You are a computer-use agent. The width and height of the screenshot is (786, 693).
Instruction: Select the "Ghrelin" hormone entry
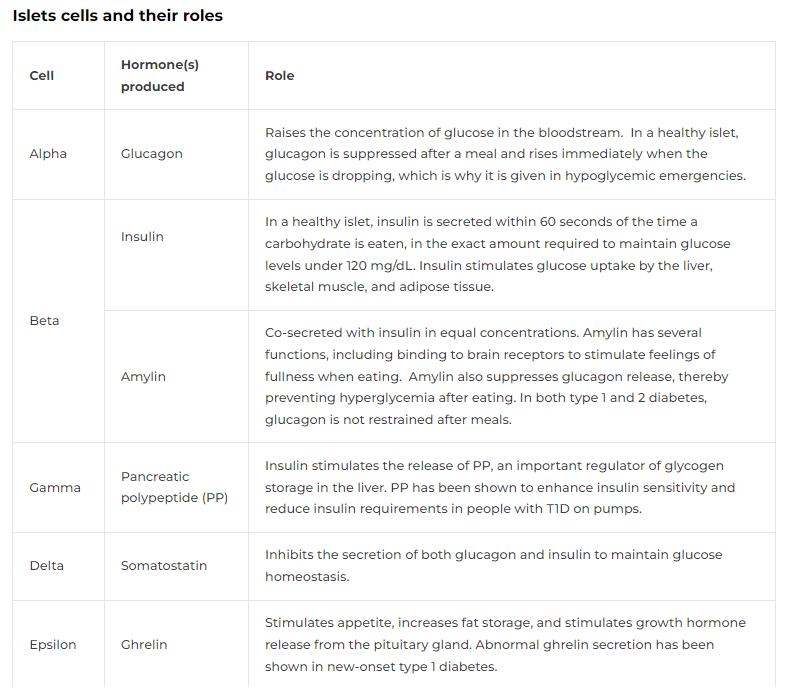pos(144,645)
